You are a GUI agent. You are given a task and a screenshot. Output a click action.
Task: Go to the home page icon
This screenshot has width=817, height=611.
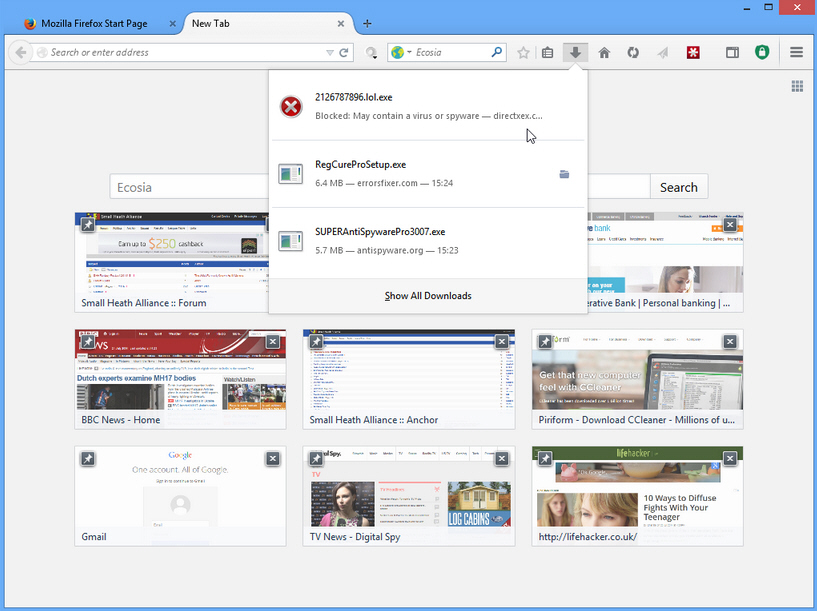[x=604, y=53]
